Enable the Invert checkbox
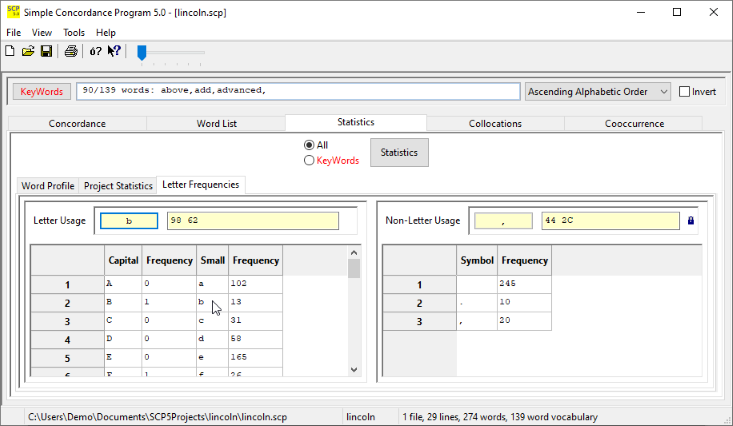Screen dimensions: 733x426 pyautogui.click(x=685, y=92)
